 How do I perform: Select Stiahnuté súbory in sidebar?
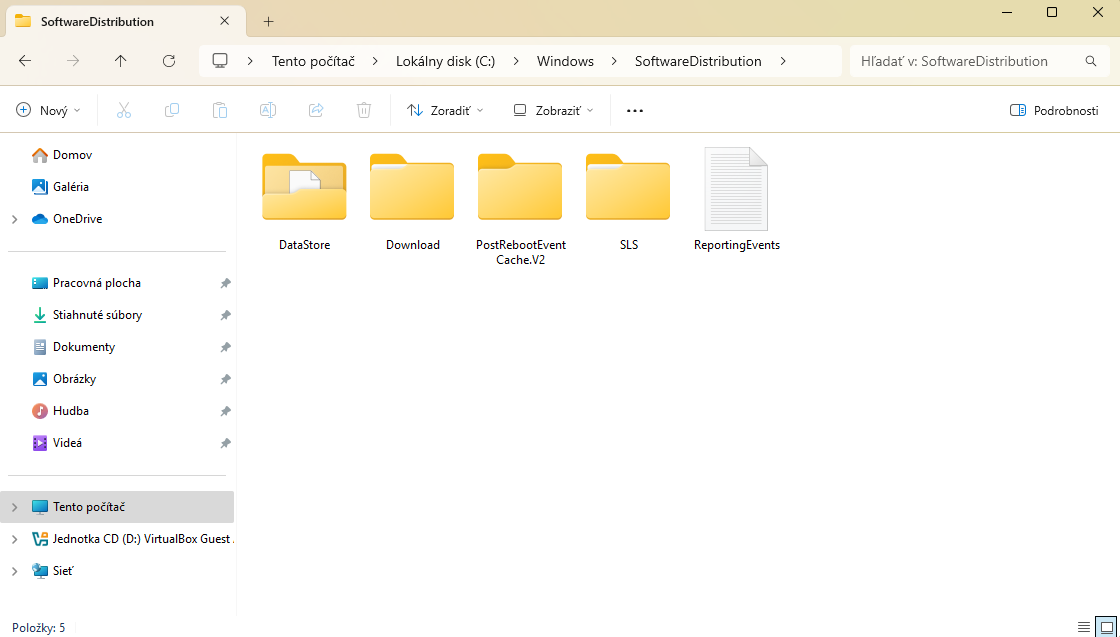coord(97,315)
